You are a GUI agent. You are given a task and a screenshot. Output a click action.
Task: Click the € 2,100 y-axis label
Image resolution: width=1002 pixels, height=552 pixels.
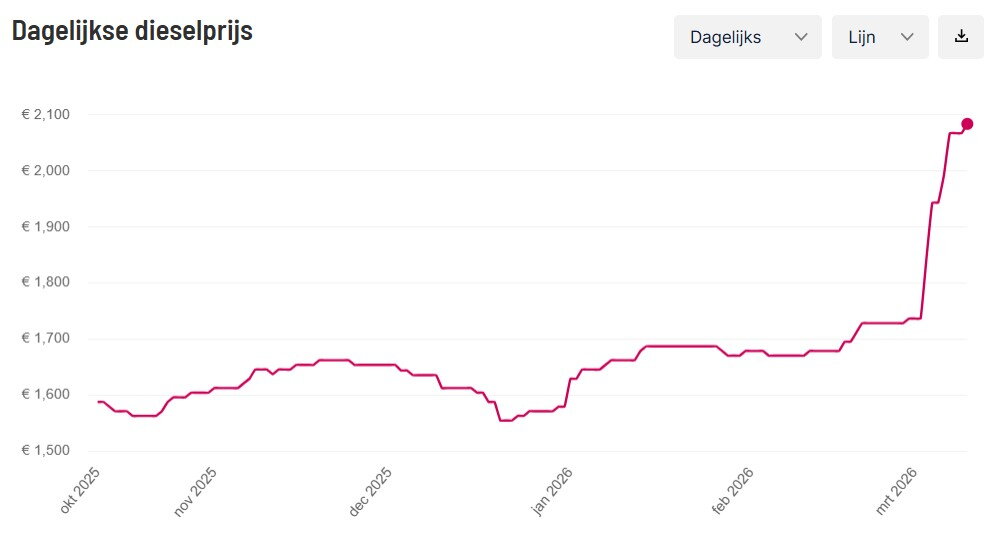tap(45, 114)
